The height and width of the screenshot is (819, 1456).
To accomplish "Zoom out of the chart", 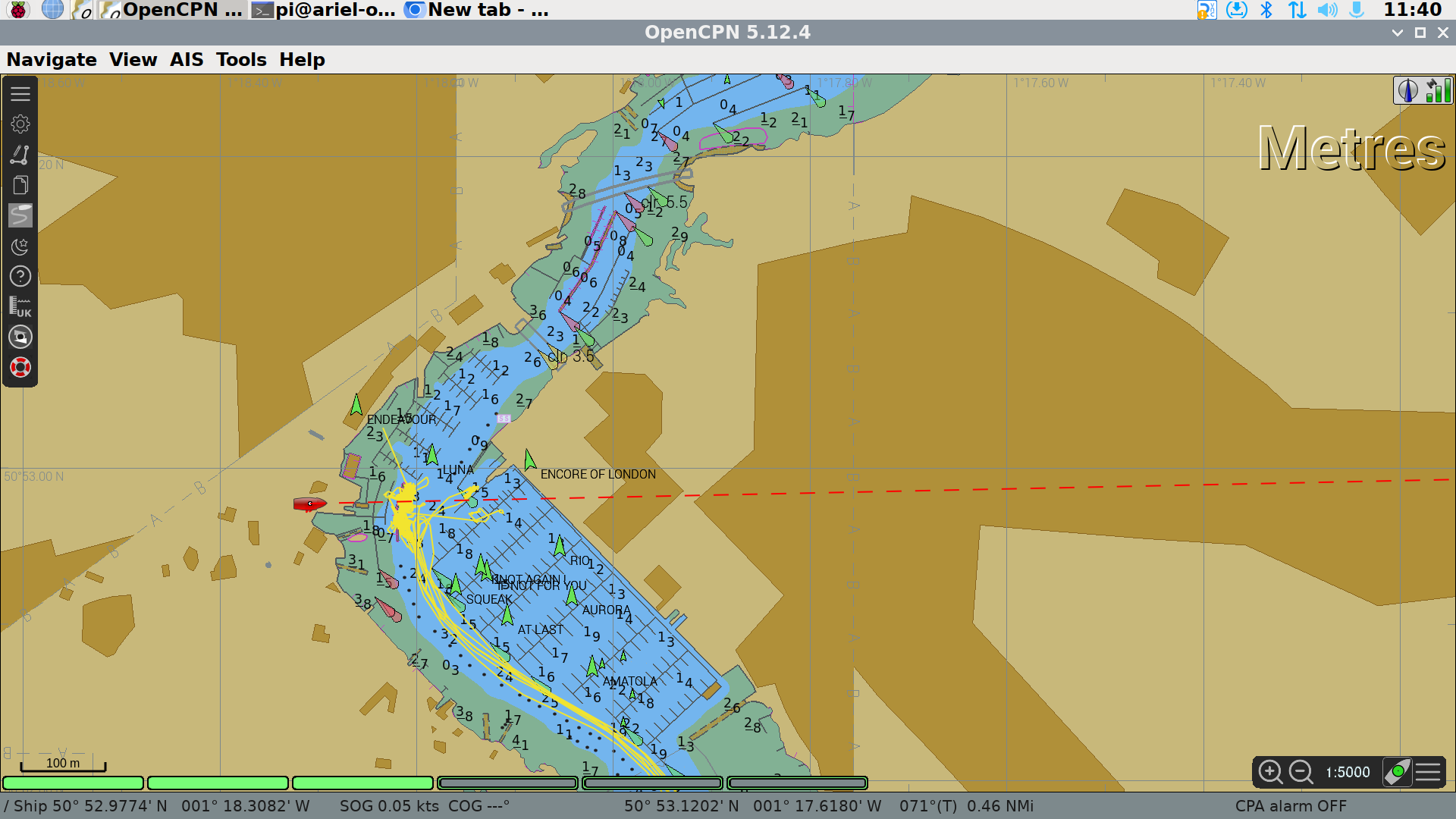I will (1301, 772).
